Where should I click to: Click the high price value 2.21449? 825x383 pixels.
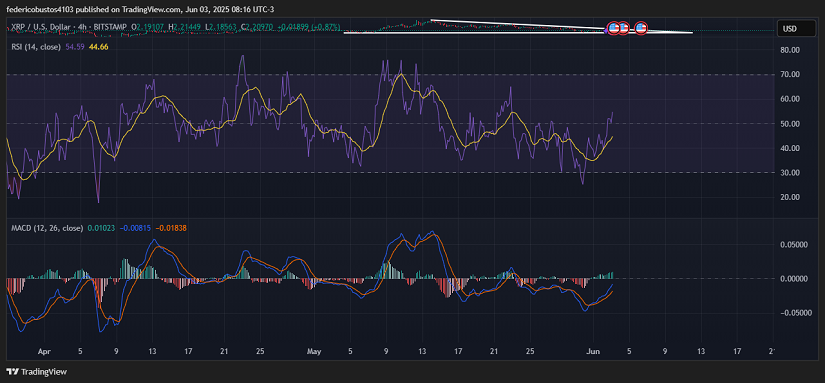188,27
